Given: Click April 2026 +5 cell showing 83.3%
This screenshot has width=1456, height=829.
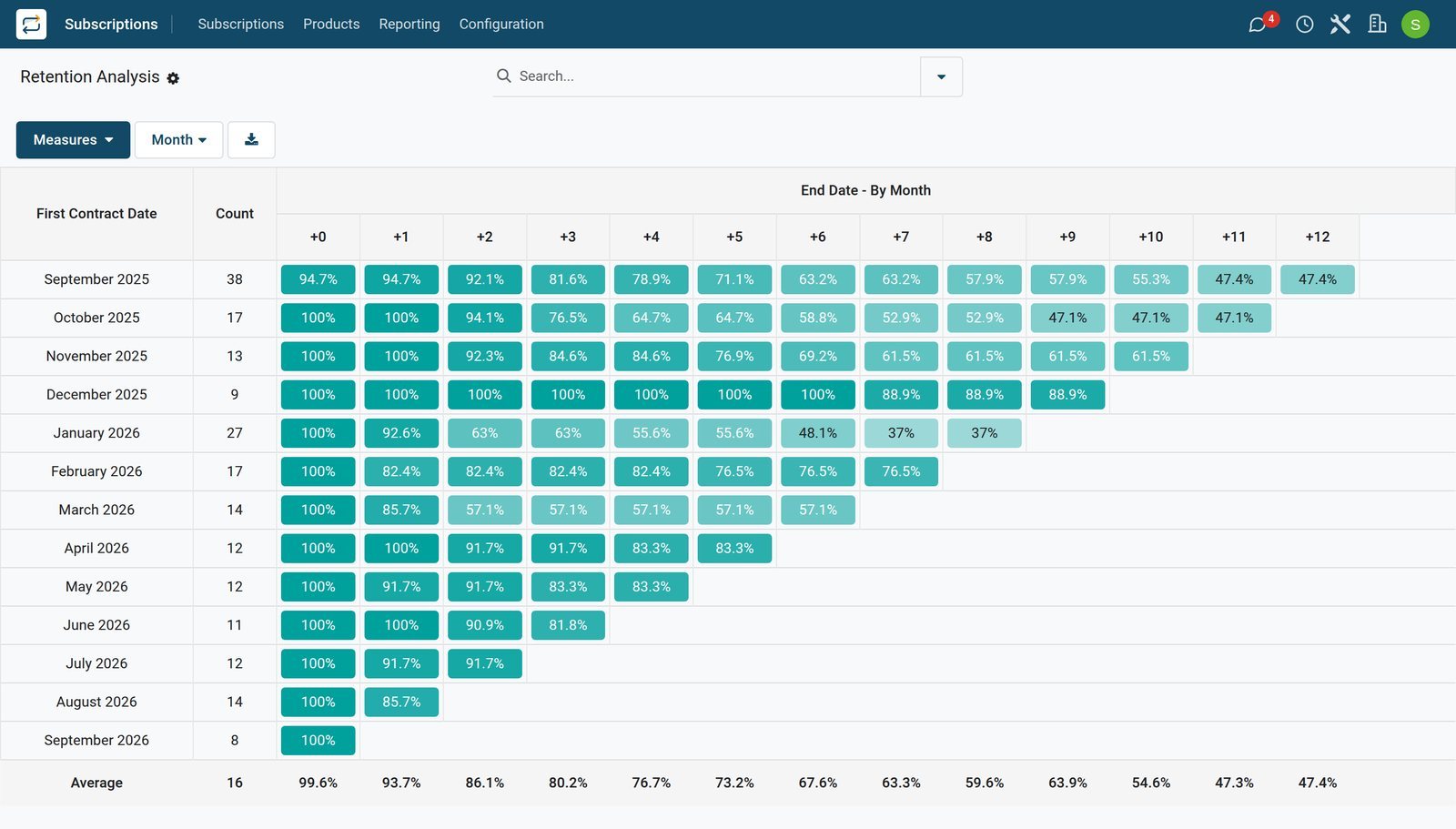Looking at the screenshot, I should pos(734,548).
